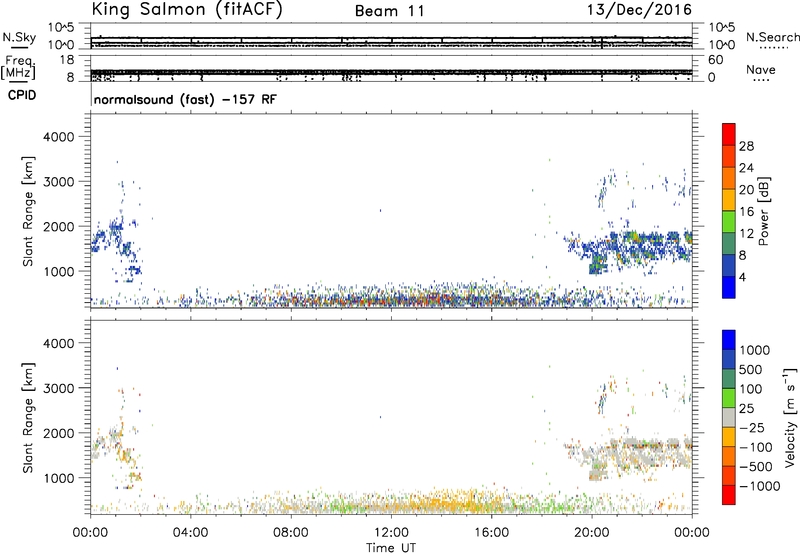This screenshot has height=554, width=800.
Task: Click the '500' label on Velocity color bar
Action: pos(751,369)
